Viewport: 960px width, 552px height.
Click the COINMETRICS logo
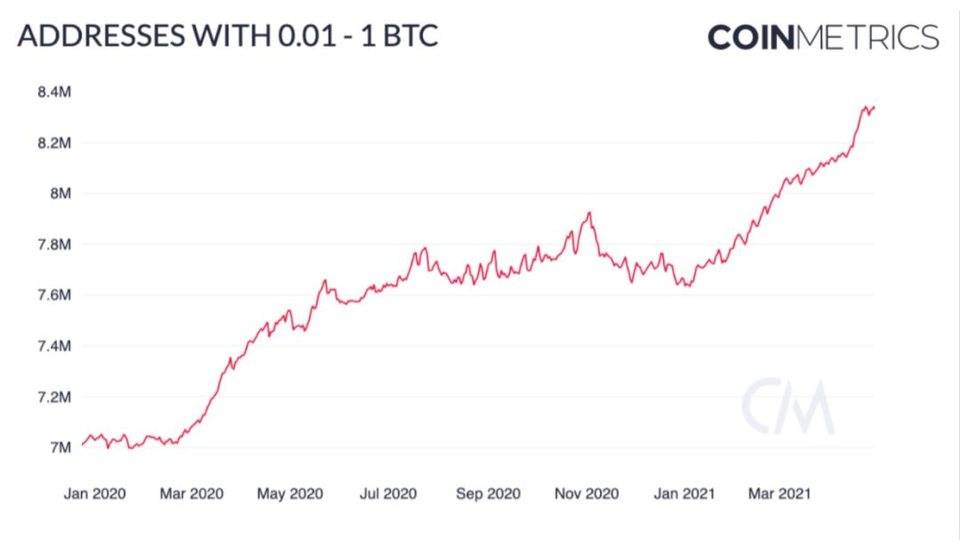tap(823, 37)
